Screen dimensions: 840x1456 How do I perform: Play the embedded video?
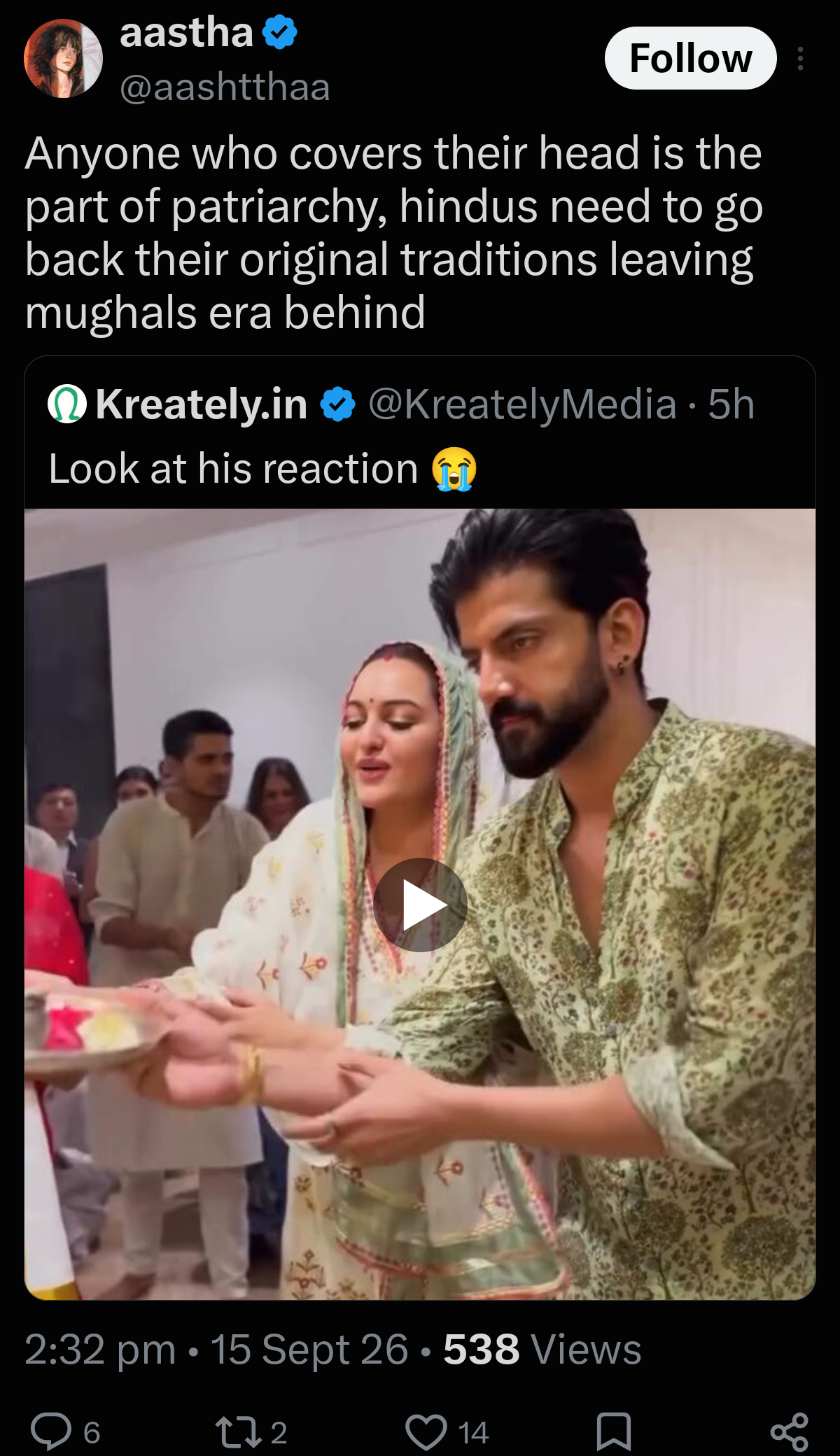pos(420,905)
